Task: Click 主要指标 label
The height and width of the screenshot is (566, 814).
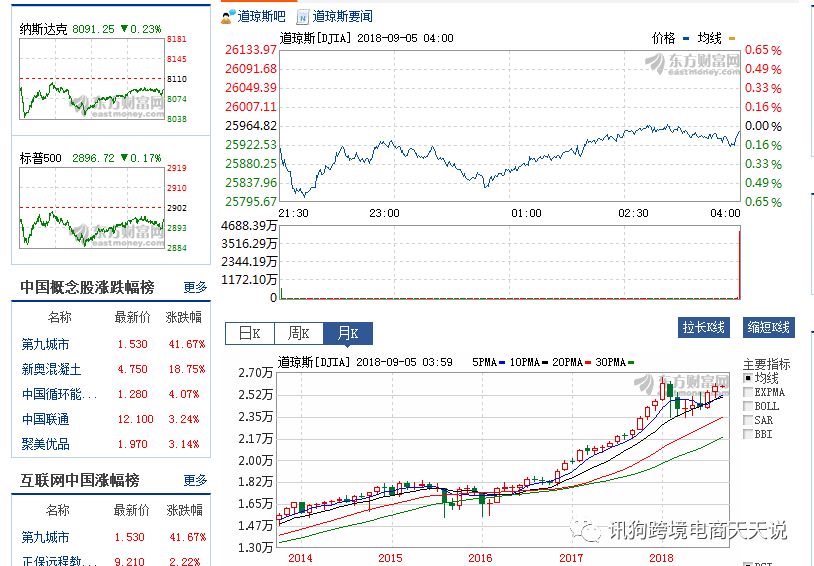Action: coord(766,365)
